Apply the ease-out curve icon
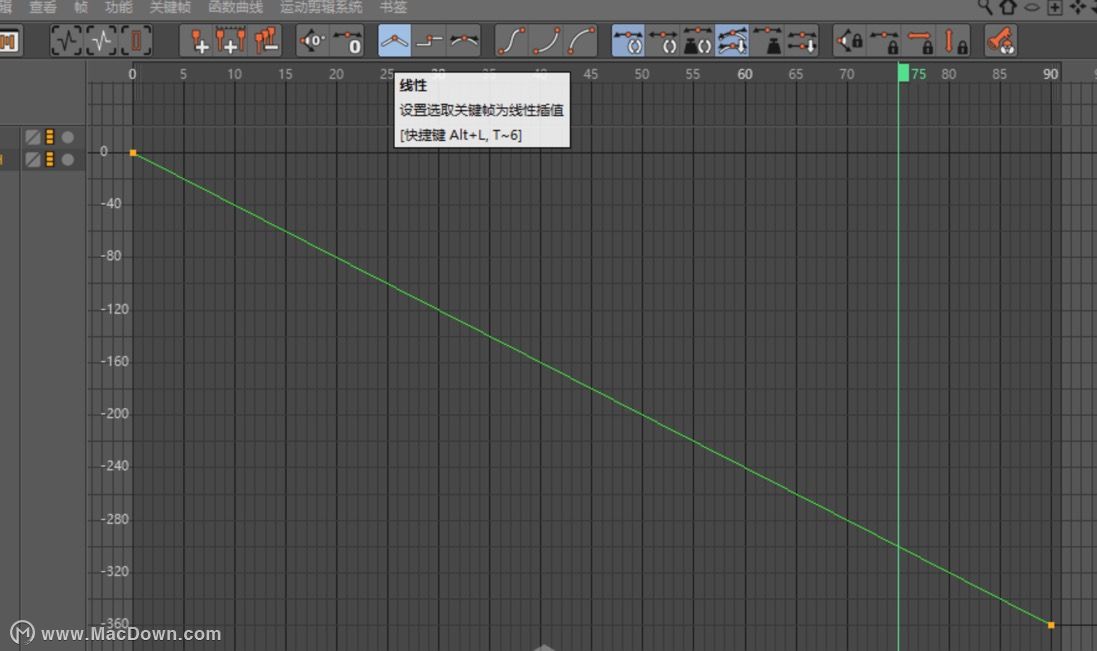Viewport: 1097px width, 651px height. pos(581,41)
